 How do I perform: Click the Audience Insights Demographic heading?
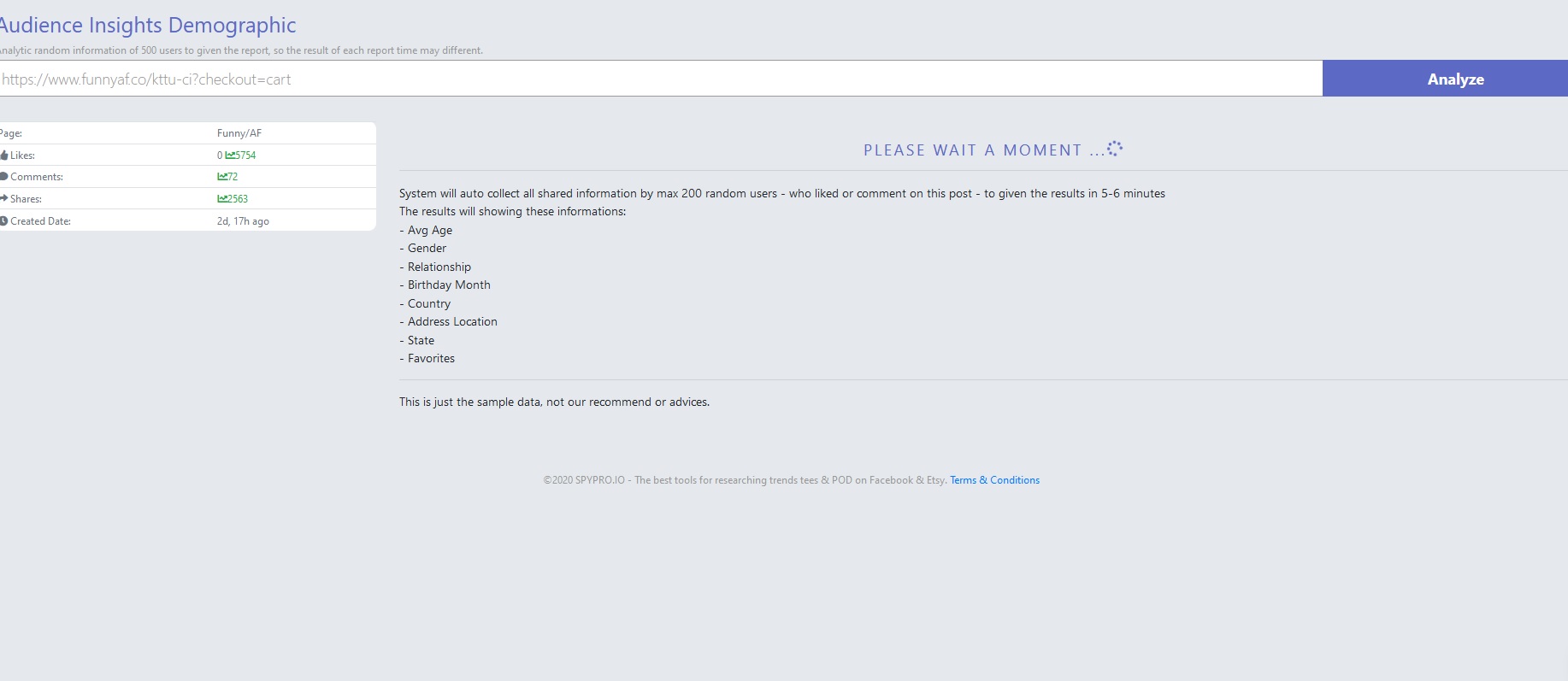147,26
